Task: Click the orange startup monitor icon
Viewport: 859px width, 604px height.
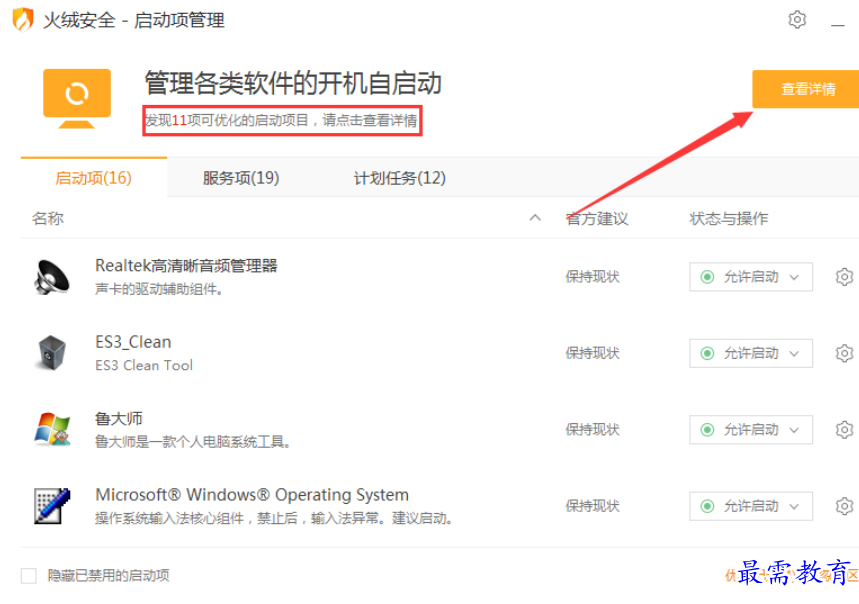Action: coord(77,99)
